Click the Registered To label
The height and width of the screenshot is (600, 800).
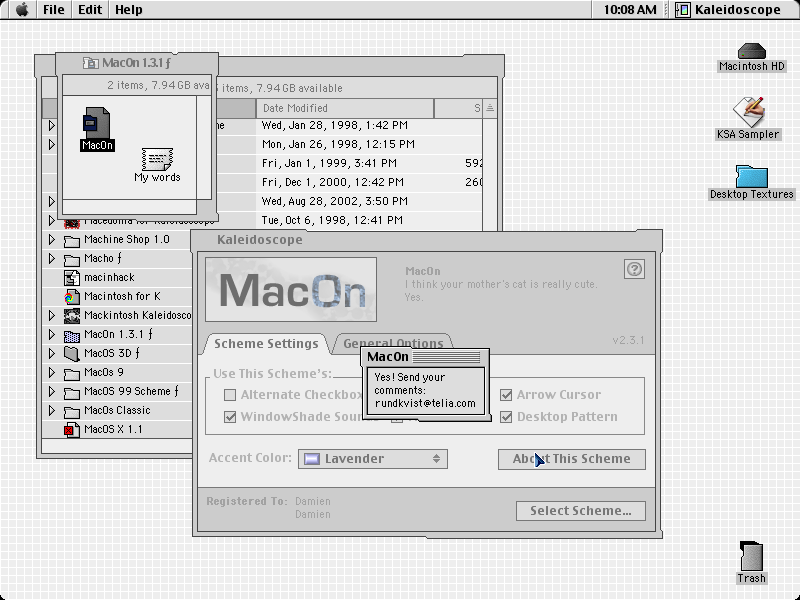click(x=247, y=501)
